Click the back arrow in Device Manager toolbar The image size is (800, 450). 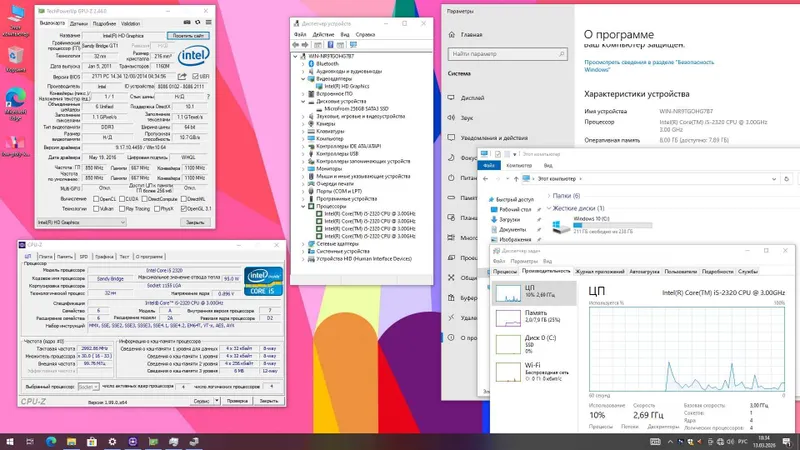(296, 45)
